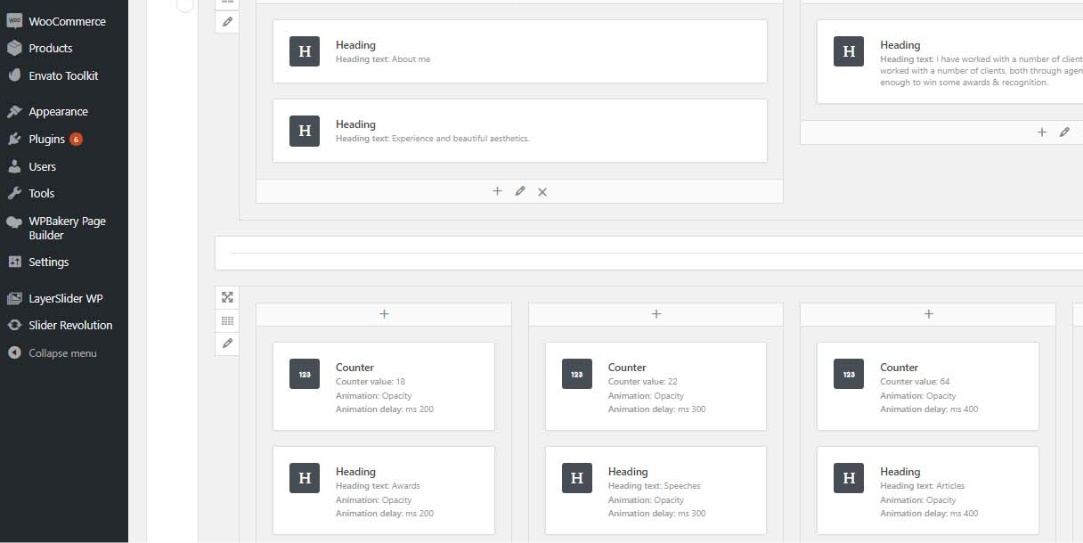Click the Products box icon

(15, 48)
